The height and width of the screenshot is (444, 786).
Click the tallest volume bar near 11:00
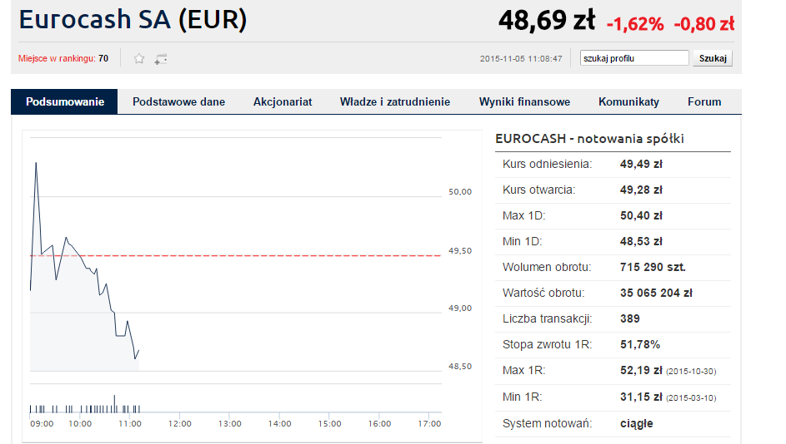[114, 404]
